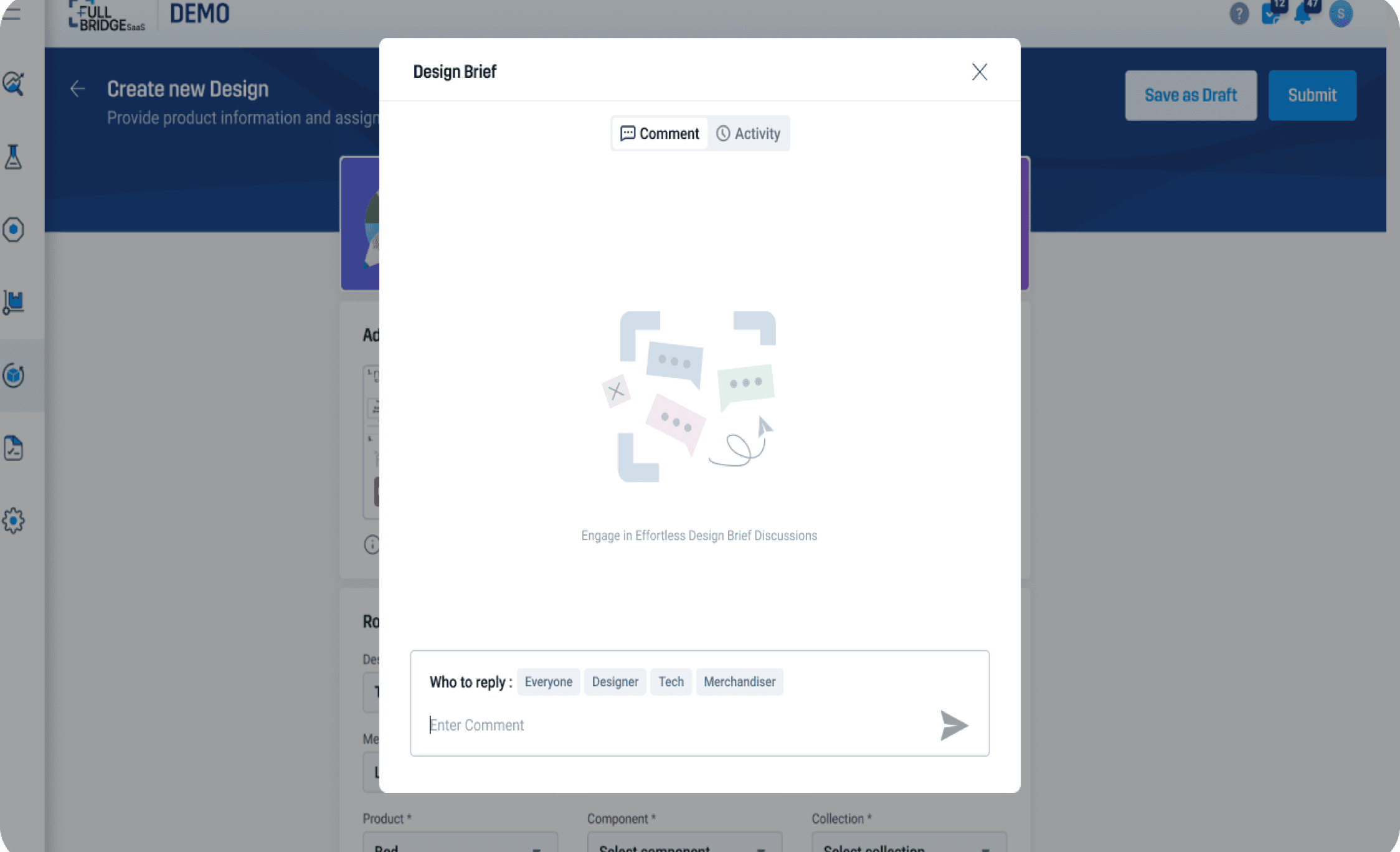Select Merchandiser as reply audience
The width and height of the screenshot is (1400, 852).
click(x=739, y=682)
